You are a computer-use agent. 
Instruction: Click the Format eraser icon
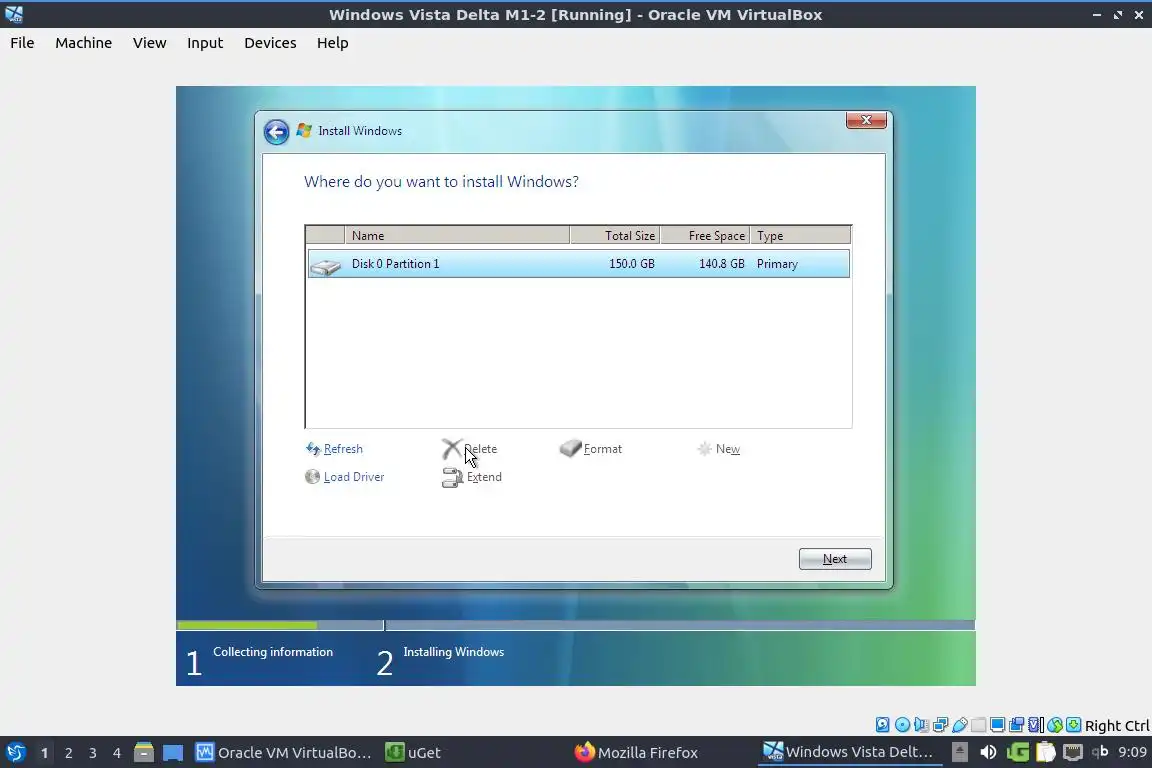coord(570,448)
